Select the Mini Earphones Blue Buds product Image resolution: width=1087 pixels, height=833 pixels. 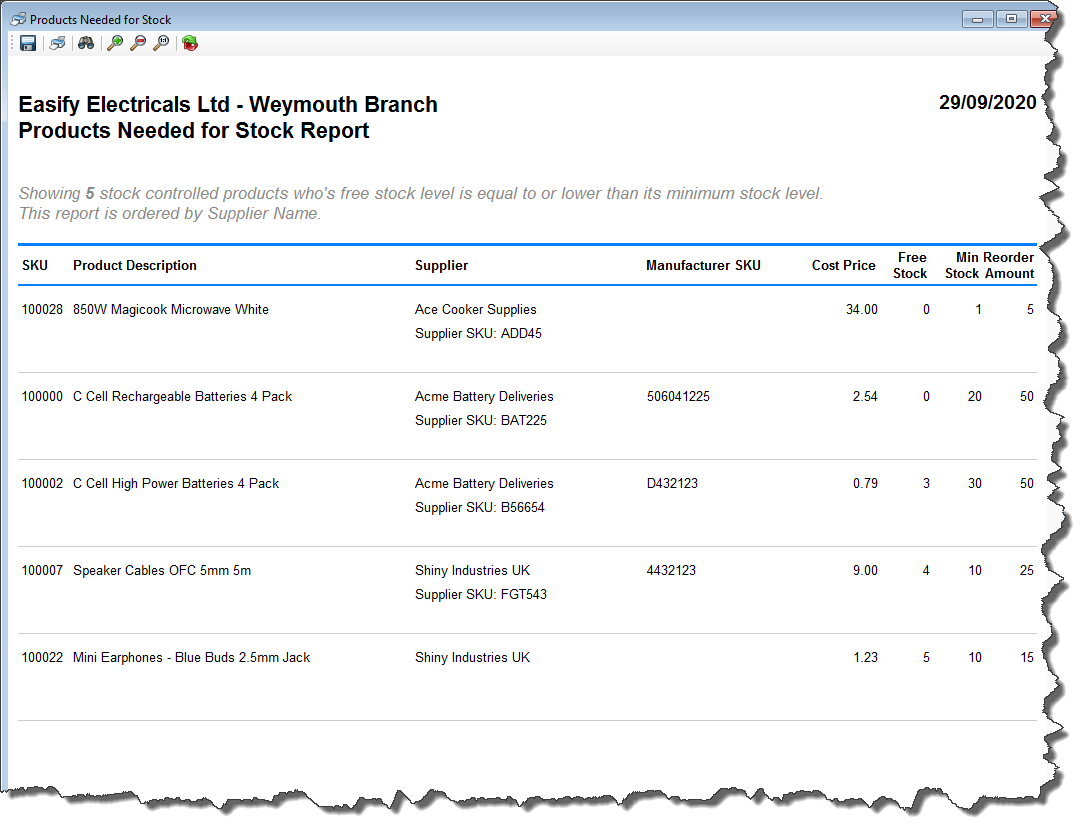click(x=191, y=658)
